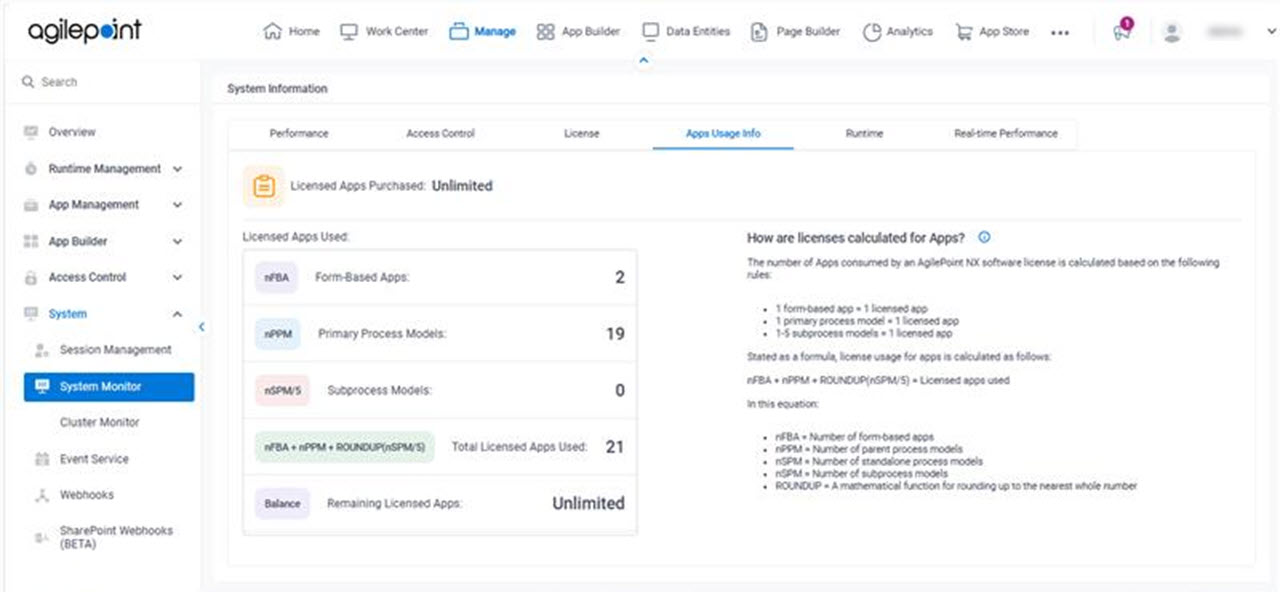The image size is (1280, 592).
Task: Click the user profile avatar
Action: 1173,32
